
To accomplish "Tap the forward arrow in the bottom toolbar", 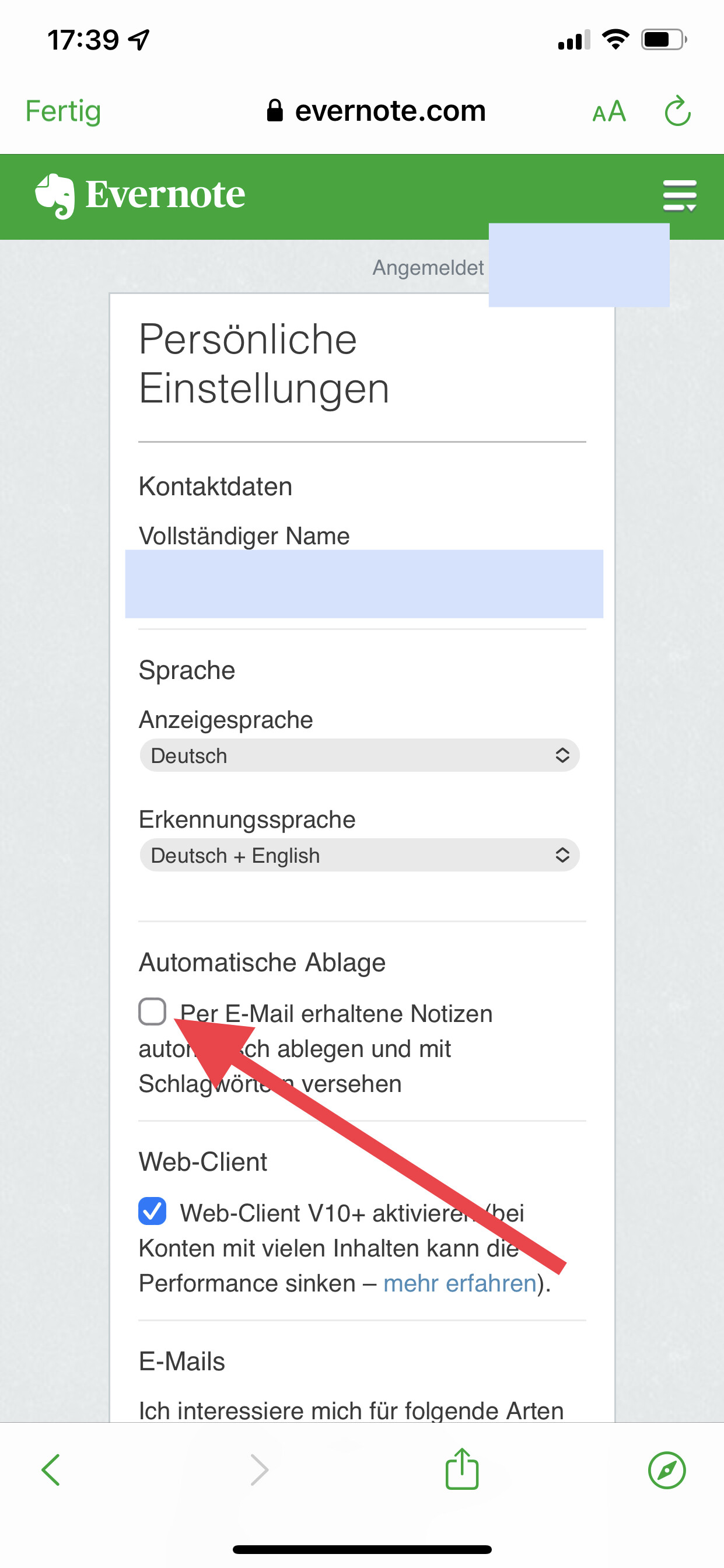I will 260,1470.
